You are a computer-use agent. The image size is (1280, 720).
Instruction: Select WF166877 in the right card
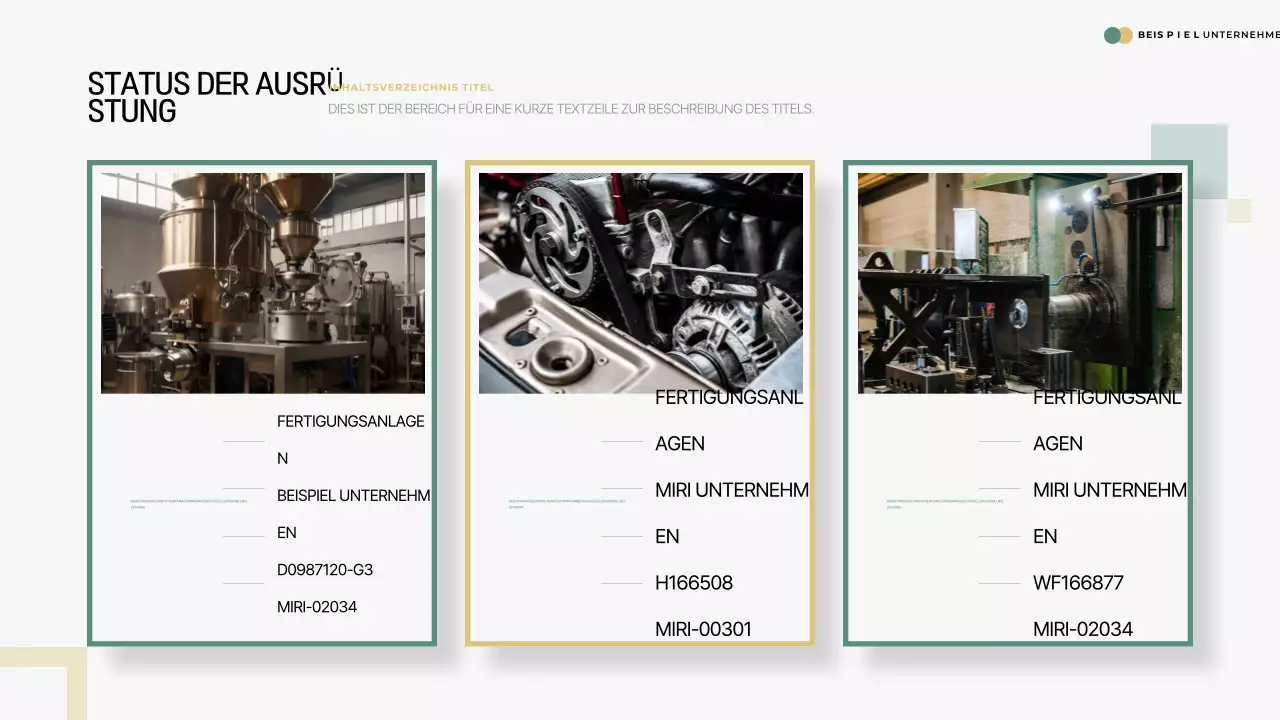click(1078, 582)
